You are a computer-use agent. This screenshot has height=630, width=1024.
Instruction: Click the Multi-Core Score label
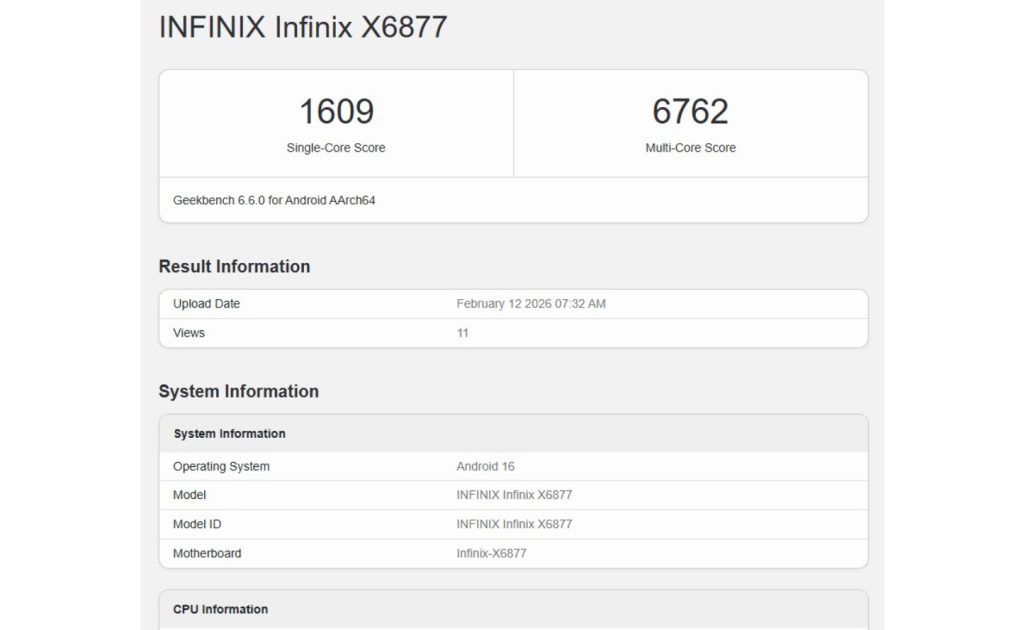(692, 148)
